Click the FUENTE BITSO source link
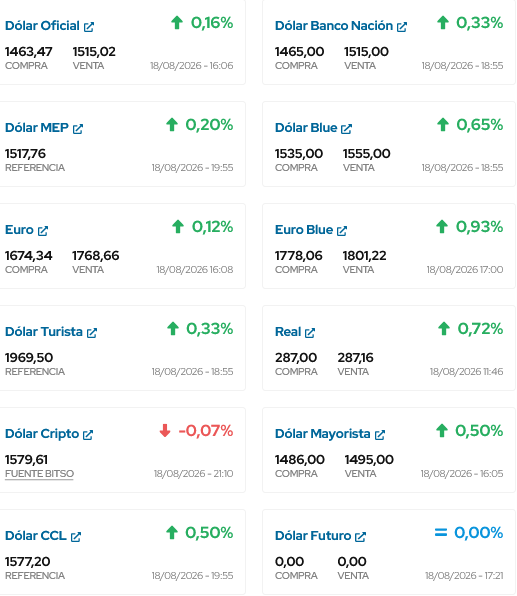The height and width of the screenshot is (596, 517). 39,474
